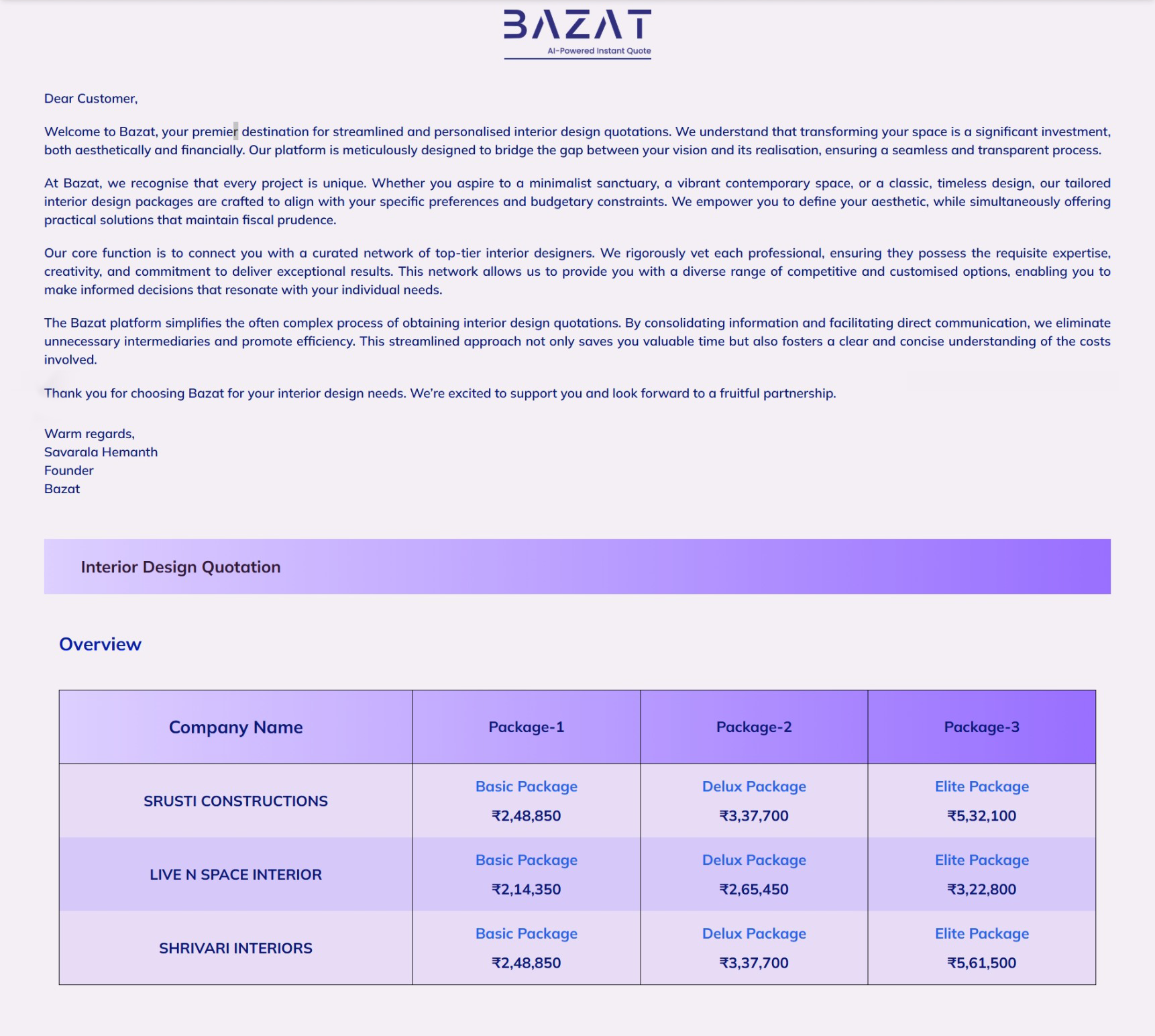The height and width of the screenshot is (1036, 1155).
Task: Open Elite Package for SHRIVARI INTERIORS
Action: click(982, 934)
